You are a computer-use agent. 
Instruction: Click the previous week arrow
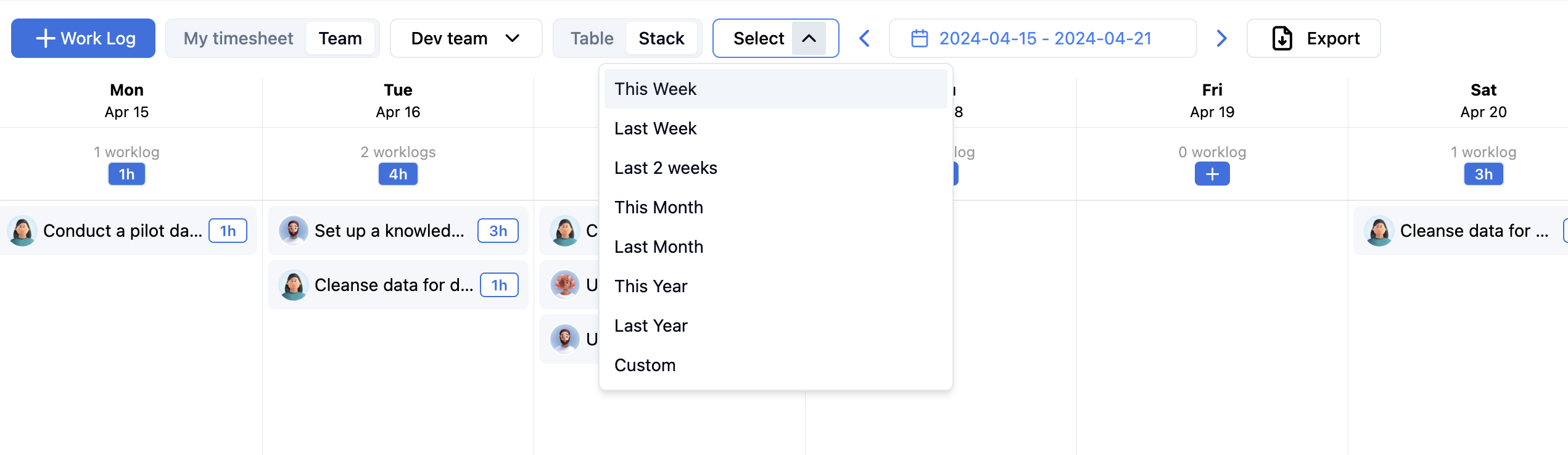click(x=865, y=38)
